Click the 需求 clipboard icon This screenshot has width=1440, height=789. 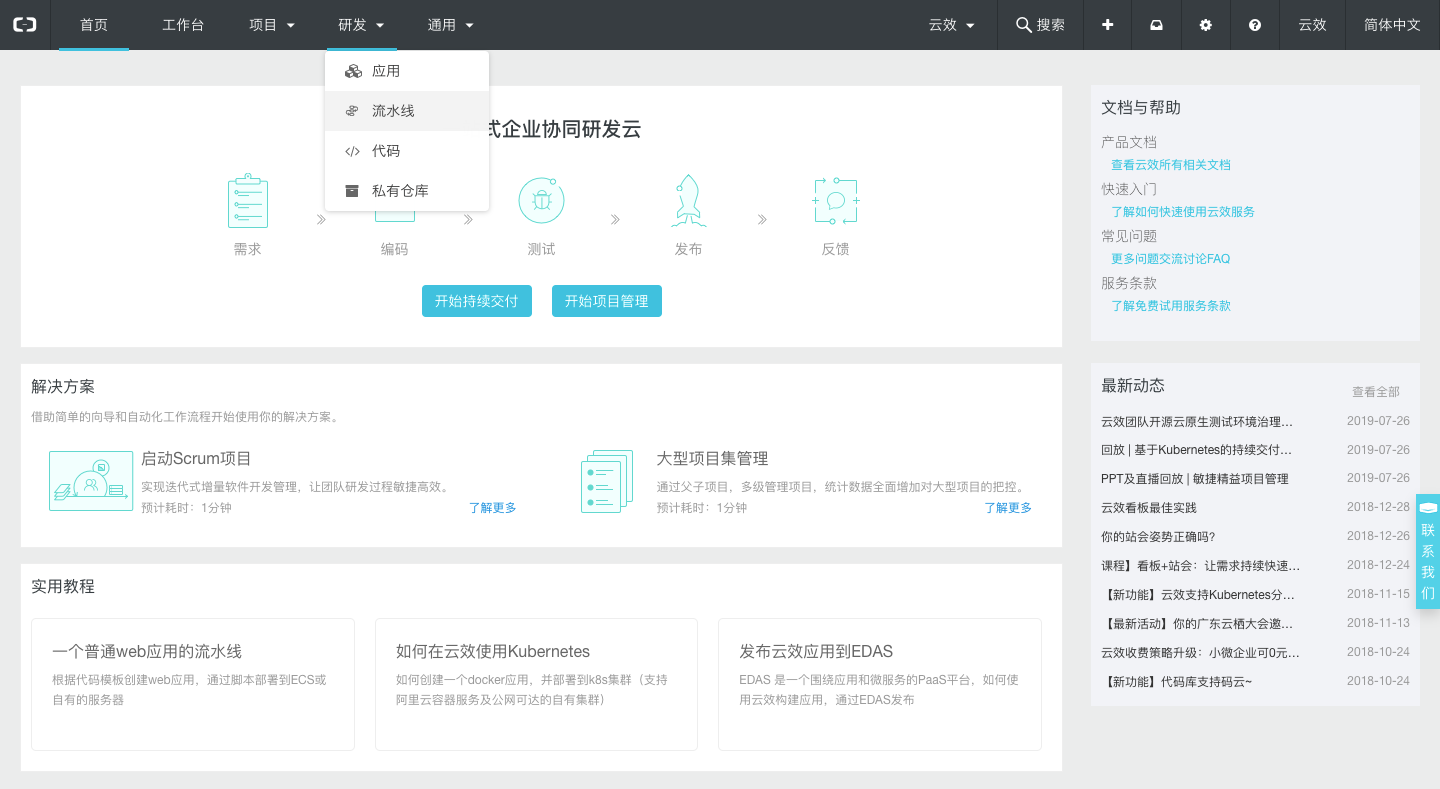(x=247, y=201)
